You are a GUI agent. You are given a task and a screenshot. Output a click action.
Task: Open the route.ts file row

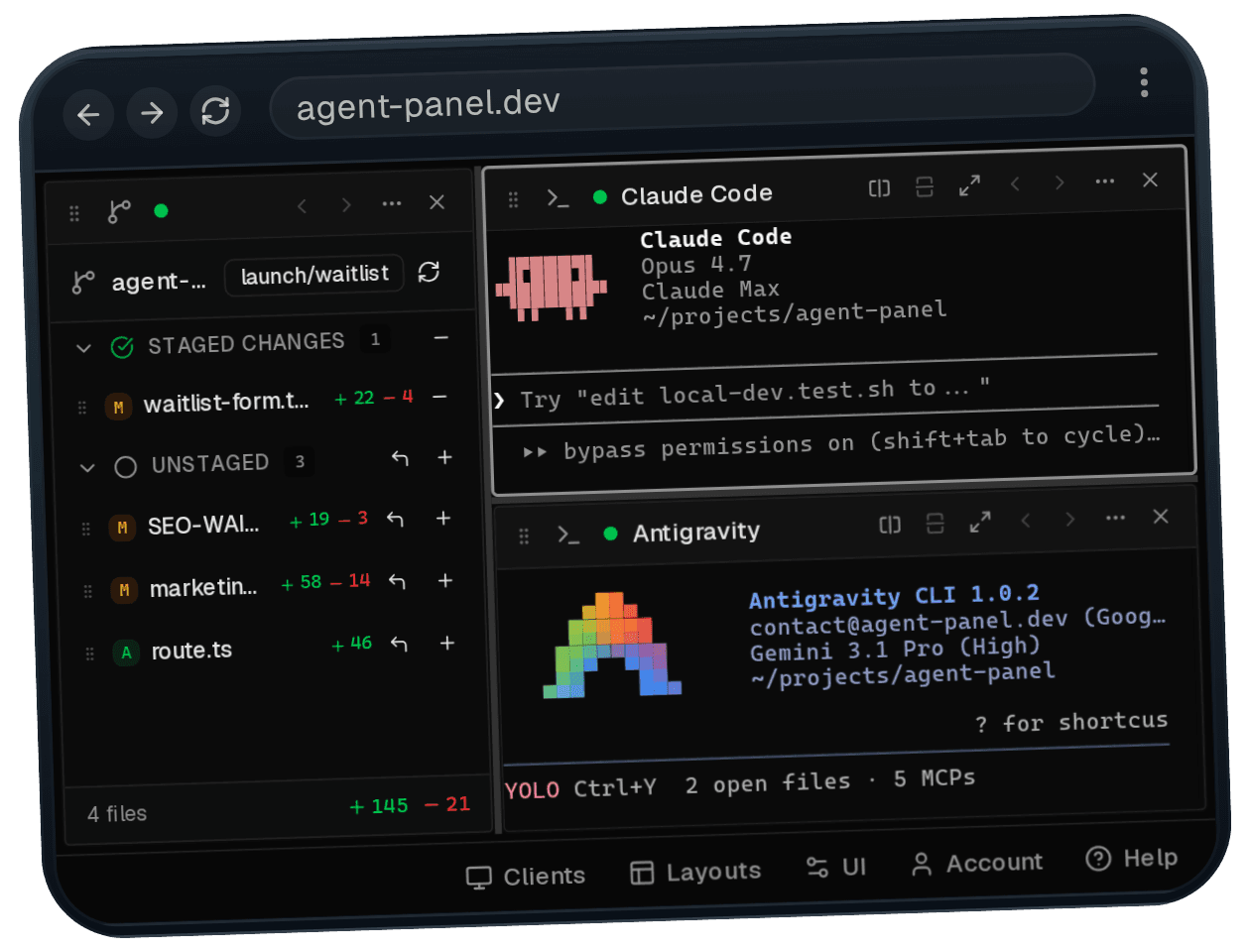[272, 648]
